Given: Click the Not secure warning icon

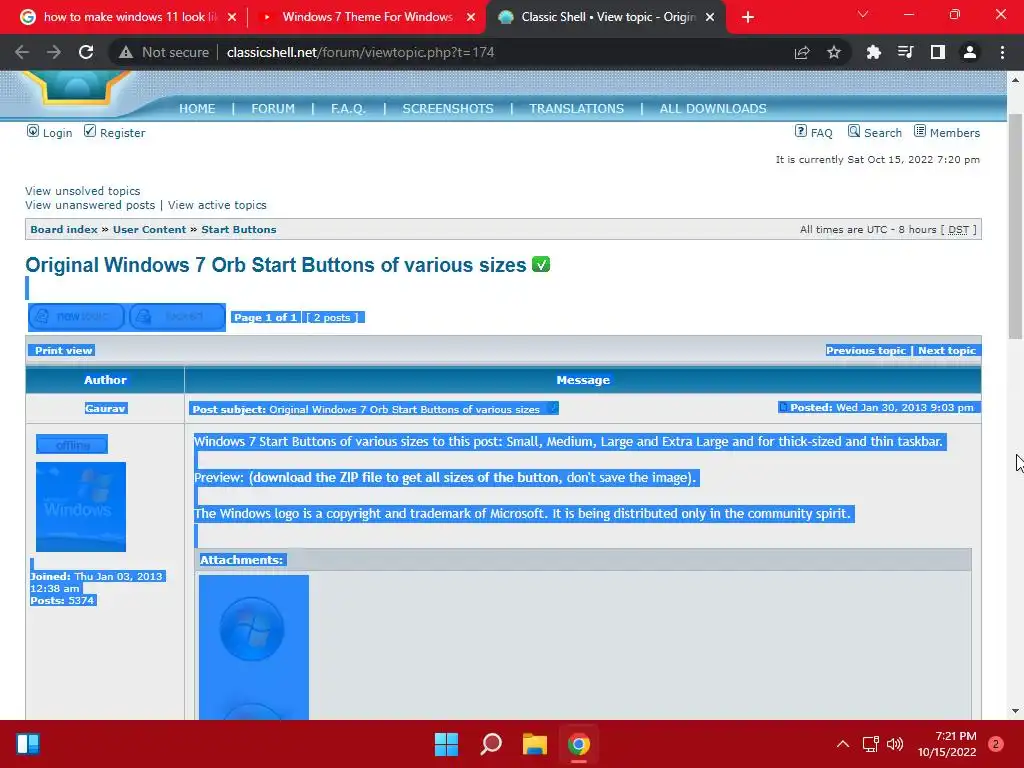Looking at the screenshot, I should point(125,52).
